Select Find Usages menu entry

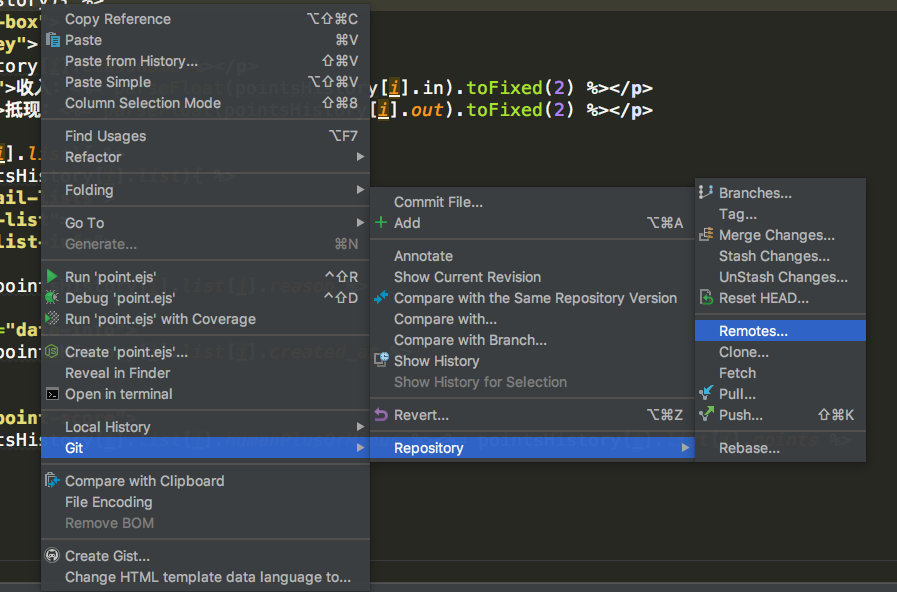[x=105, y=136]
